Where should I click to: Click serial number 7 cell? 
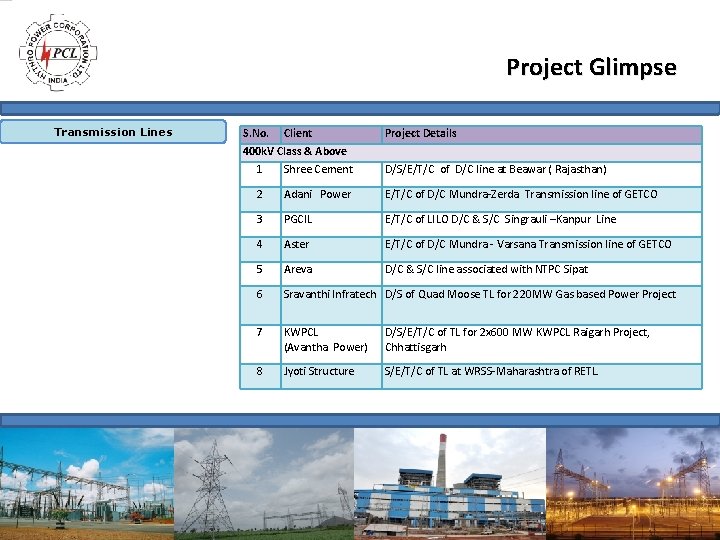click(x=260, y=344)
